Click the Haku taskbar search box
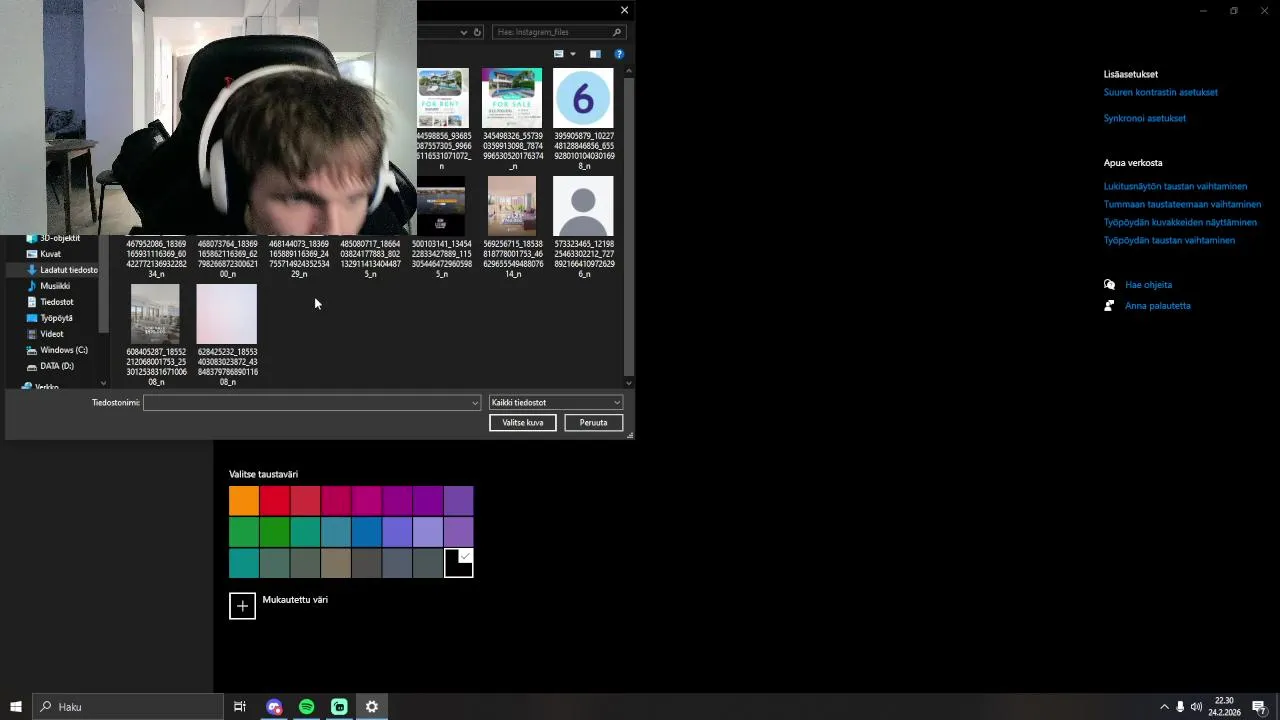Image resolution: width=1280 pixels, height=720 pixels. click(x=128, y=707)
